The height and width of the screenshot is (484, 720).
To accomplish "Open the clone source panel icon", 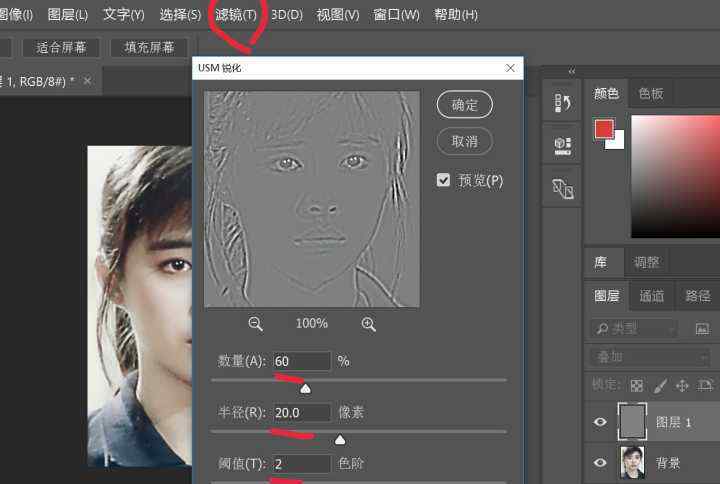I will click(x=562, y=187).
